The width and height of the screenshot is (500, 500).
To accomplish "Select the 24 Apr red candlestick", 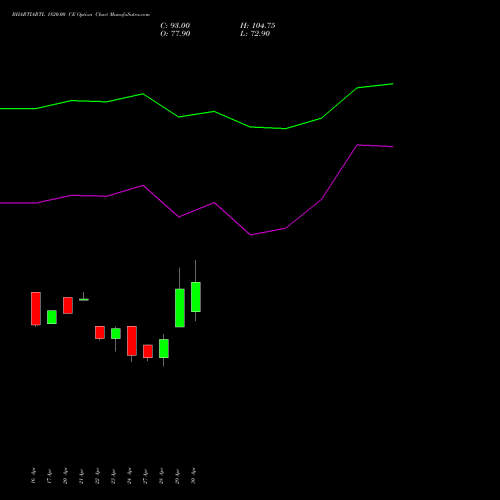I will coord(132,341).
